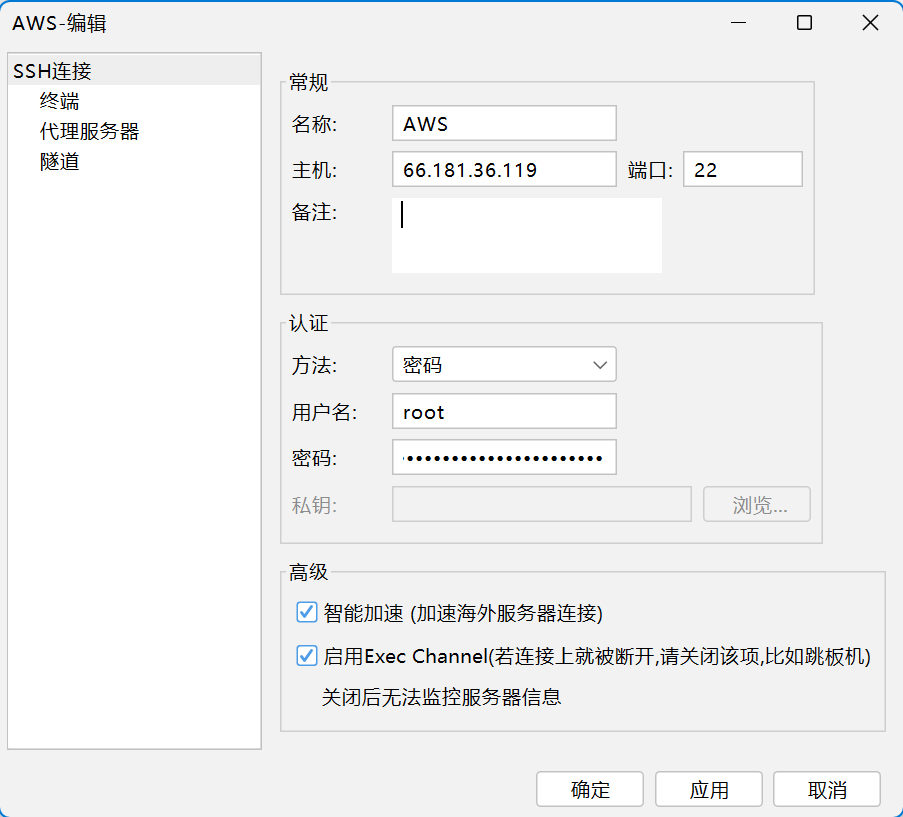
Task: Disable the 智能加速 checkbox
Action: (307, 612)
